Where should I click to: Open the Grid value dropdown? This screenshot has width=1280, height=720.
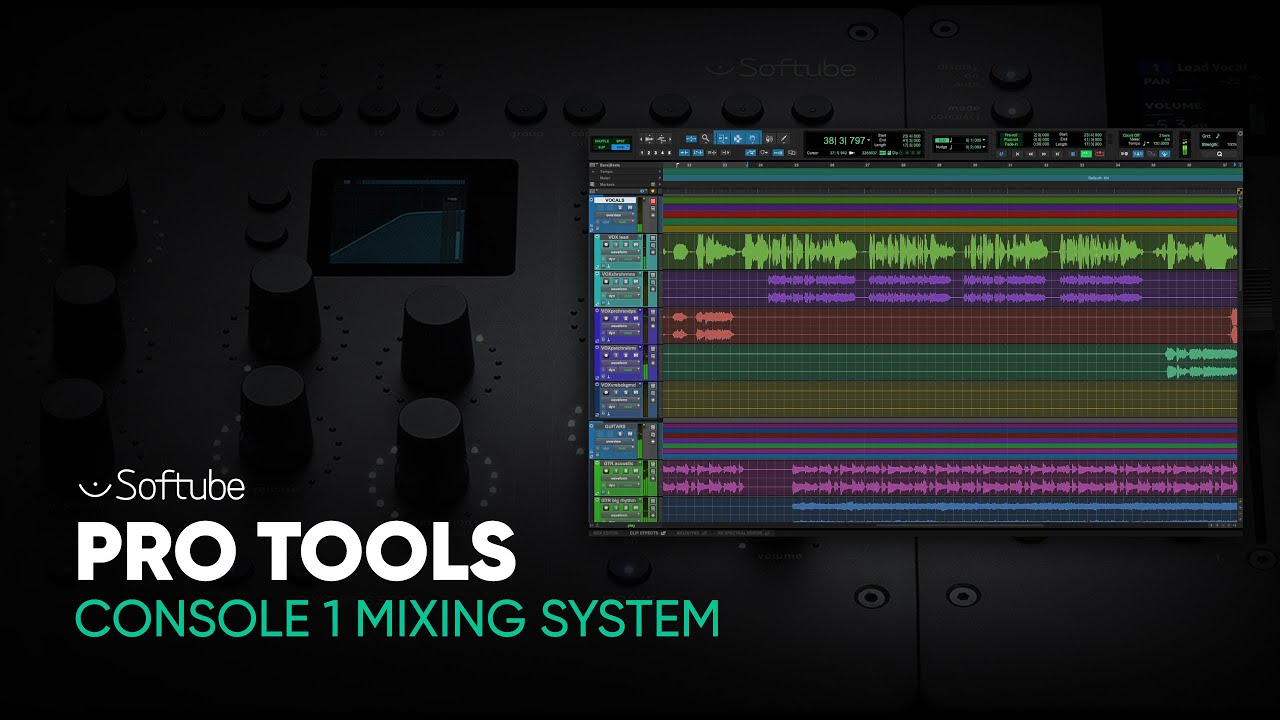(x=984, y=140)
